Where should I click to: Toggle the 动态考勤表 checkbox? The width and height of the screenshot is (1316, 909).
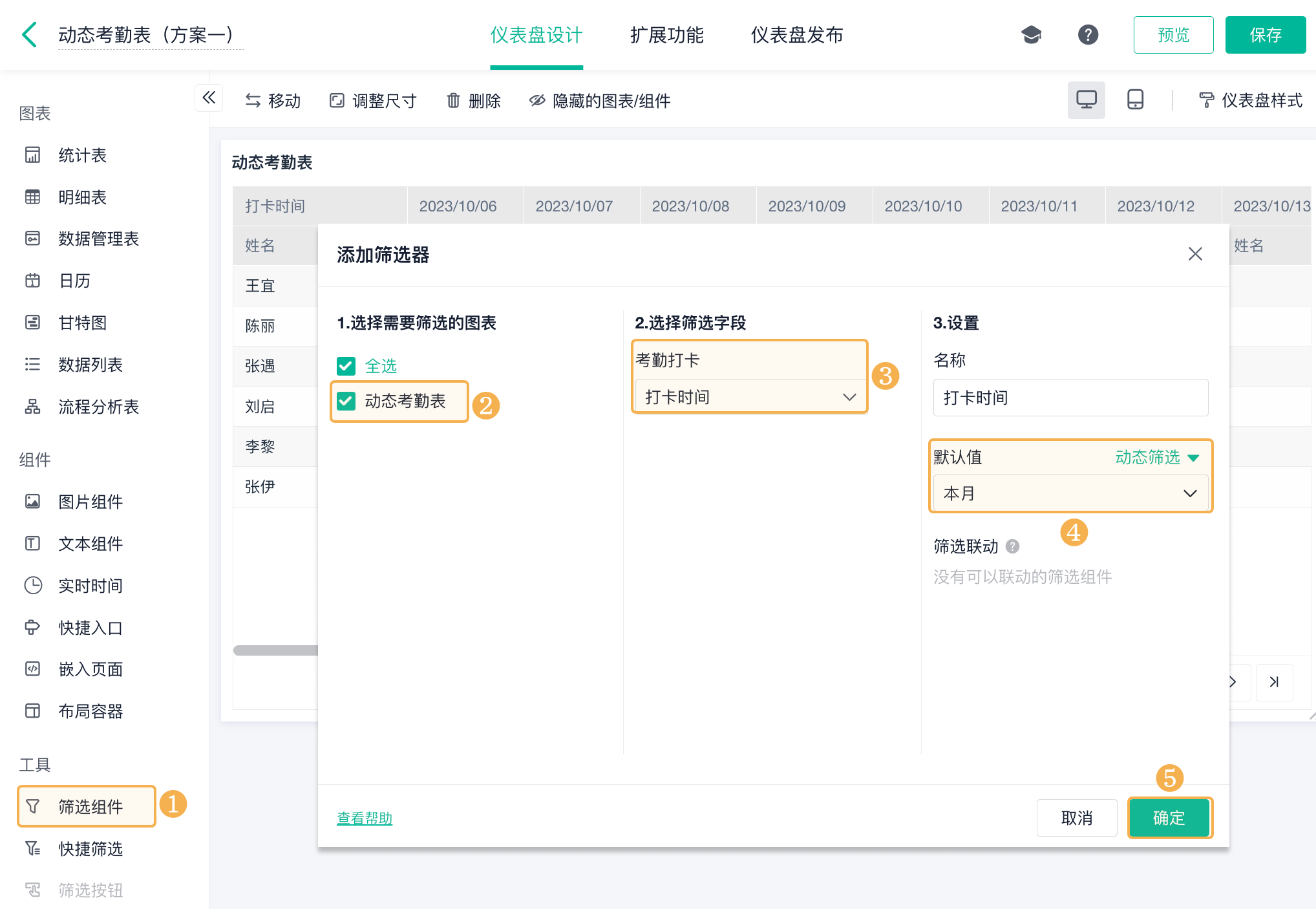[346, 401]
